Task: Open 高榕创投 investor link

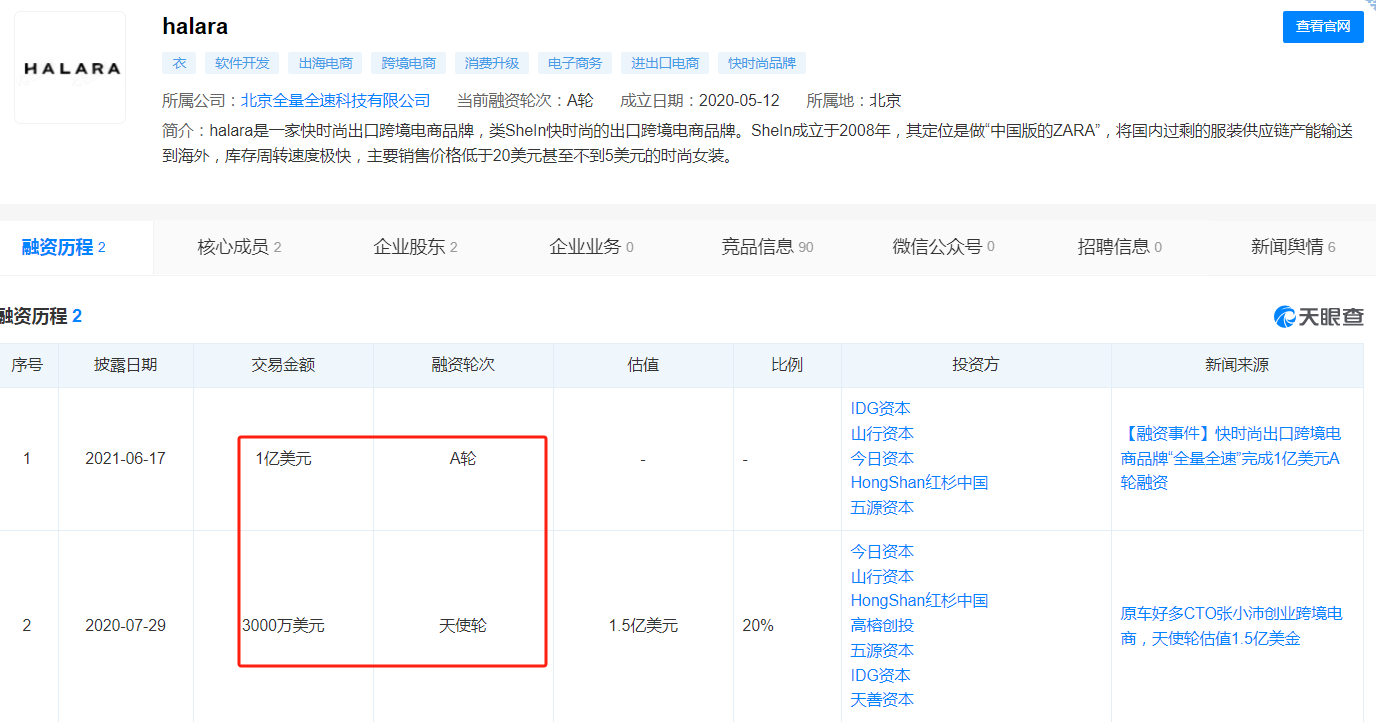Action: [x=882, y=625]
